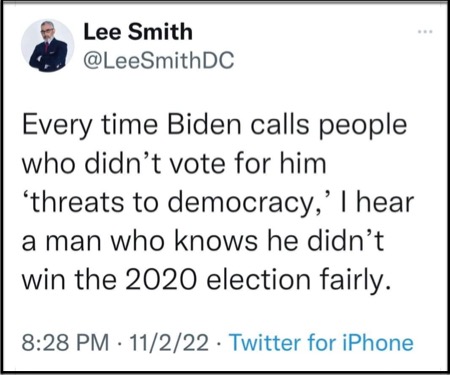Click the word fairly in the tweet
Screen dimensions: 450x375
pos(355,280)
